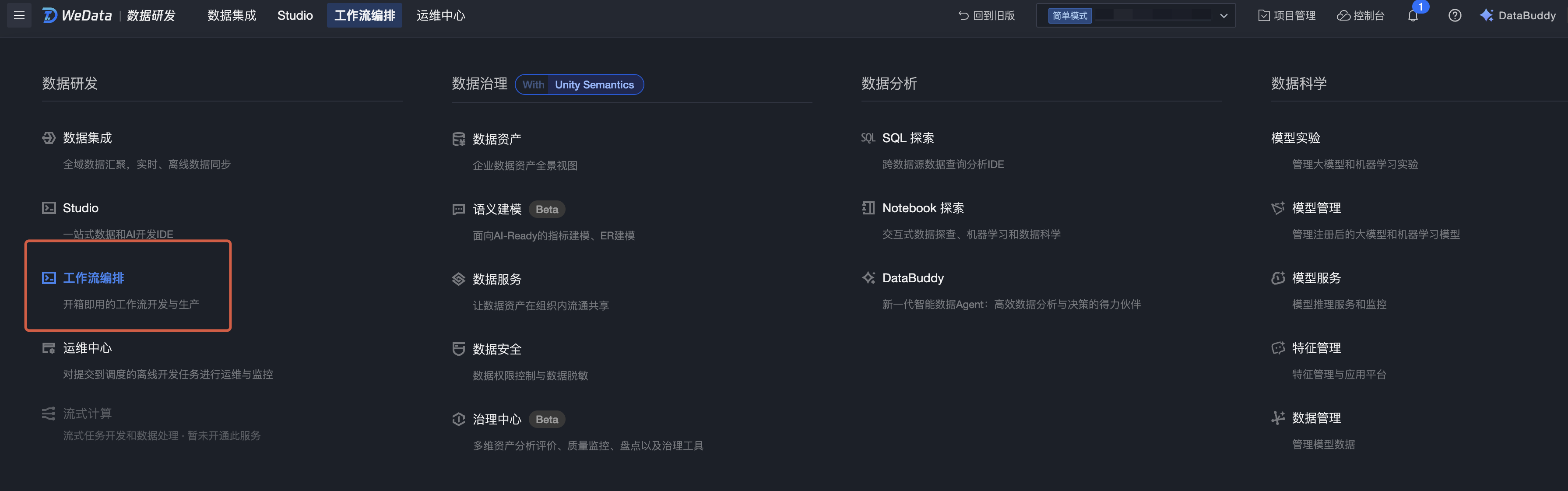Open DataBuddy assistant in top right
1568x491 pixels.
[x=1518, y=16]
